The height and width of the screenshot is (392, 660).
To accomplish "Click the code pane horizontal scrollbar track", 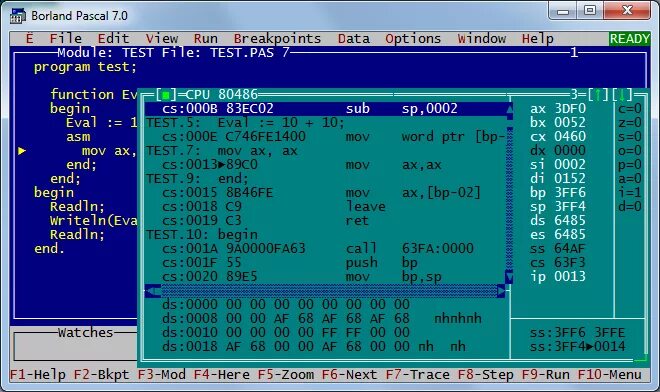I will tap(329, 291).
